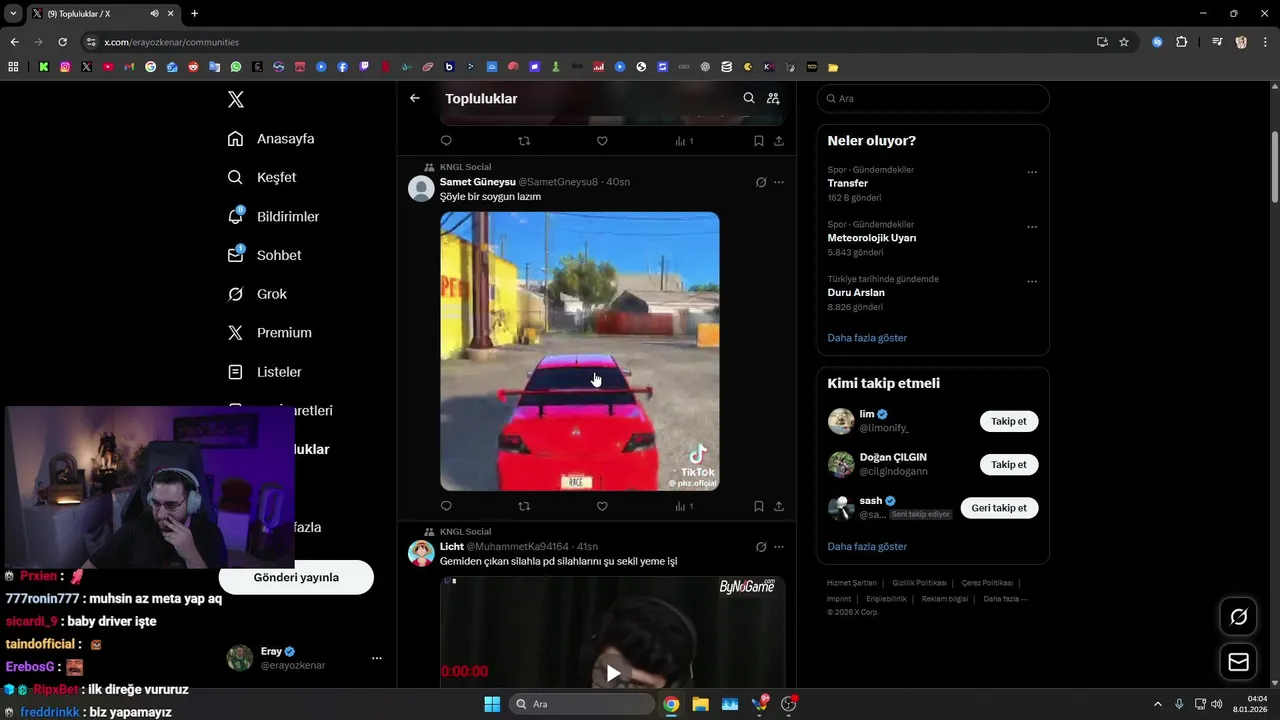This screenshot has height=720, width=1280.
Task: Click the Gönderi yayınla button
Action: tap(296, 577)
